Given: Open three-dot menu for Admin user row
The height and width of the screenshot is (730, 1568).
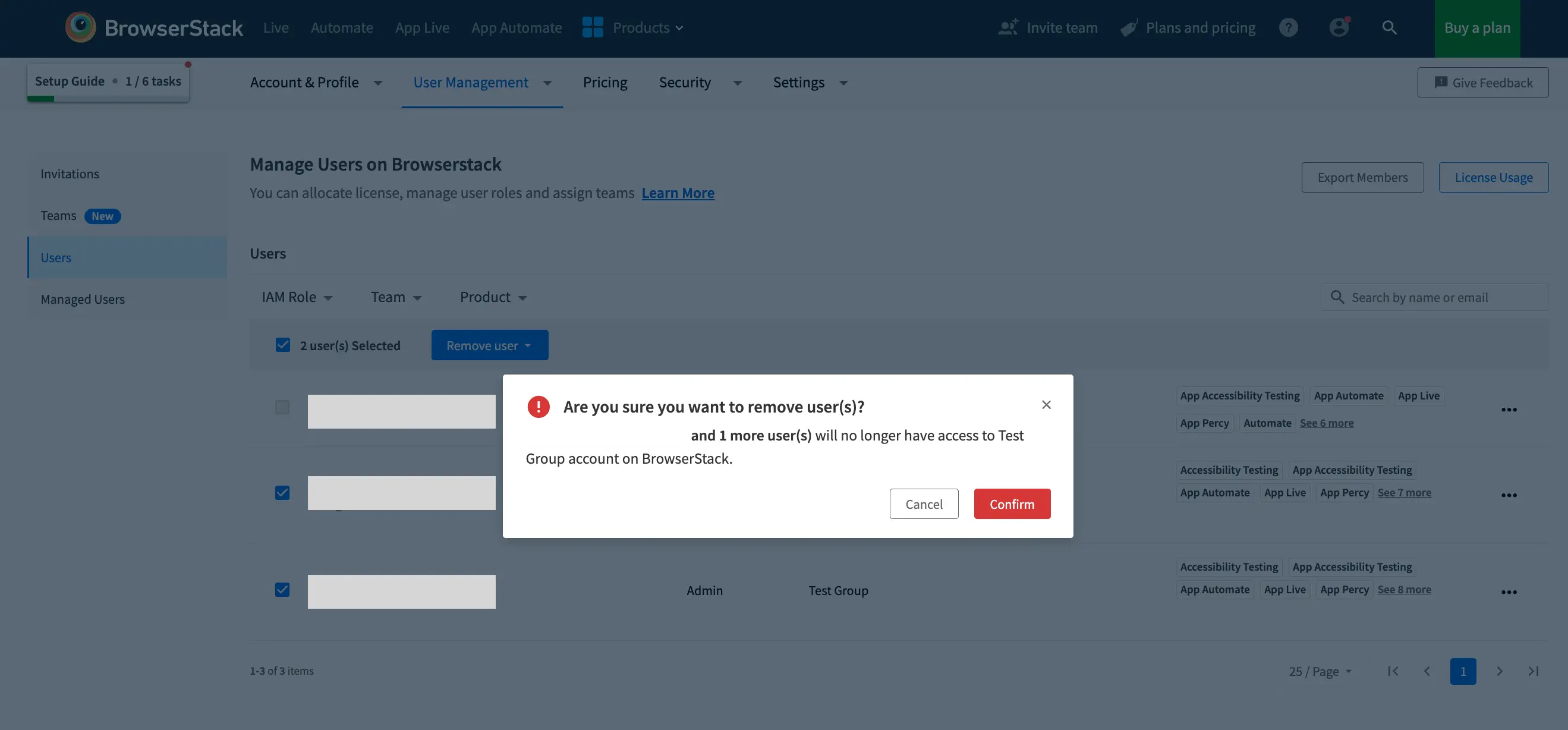Looking at the screenshot, I should [x=1509, y=592].
